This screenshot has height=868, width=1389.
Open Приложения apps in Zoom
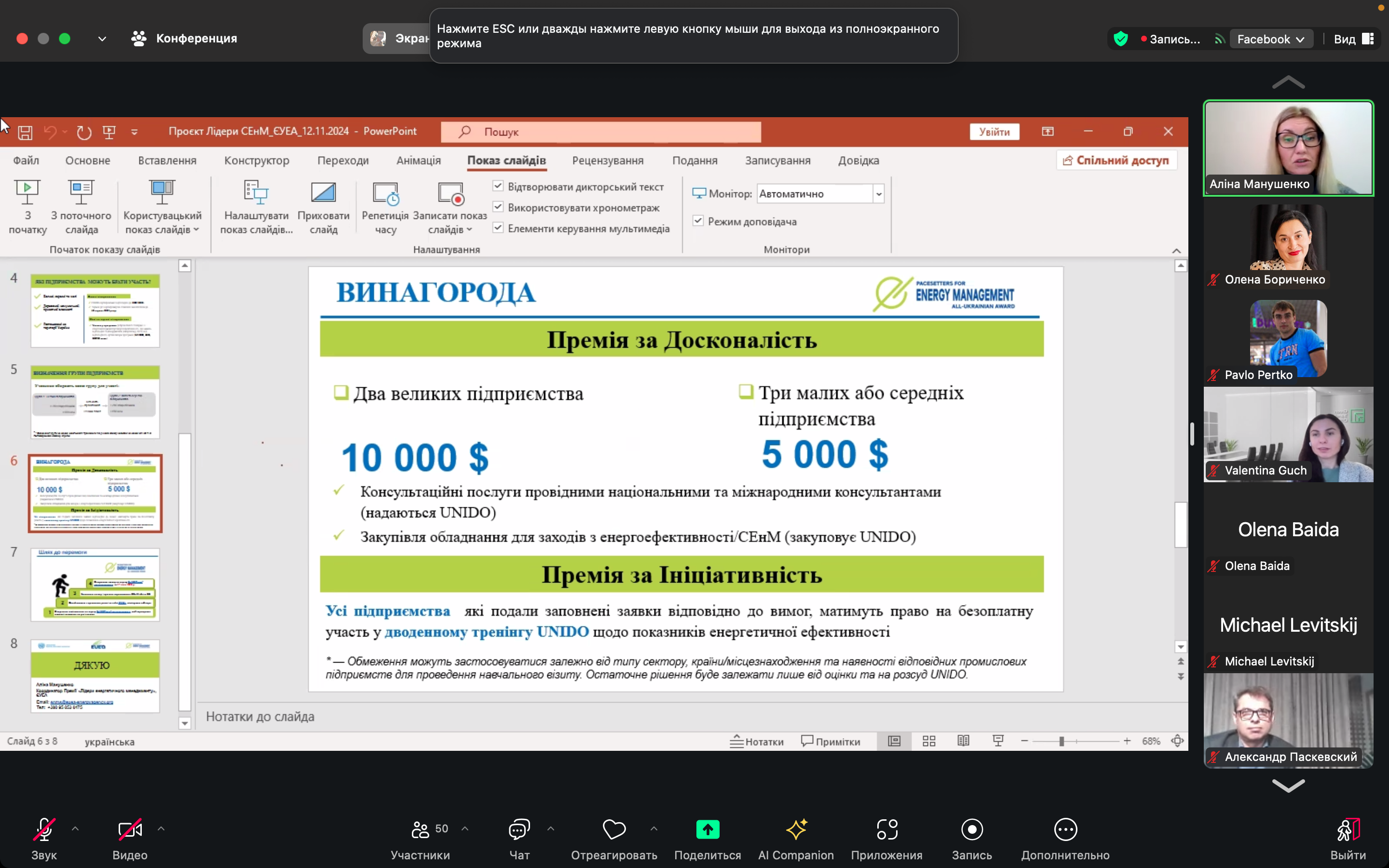(x=886, y=839)
